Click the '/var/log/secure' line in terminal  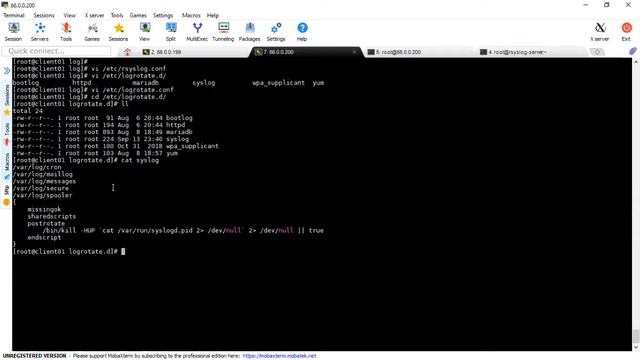(40, 188)
